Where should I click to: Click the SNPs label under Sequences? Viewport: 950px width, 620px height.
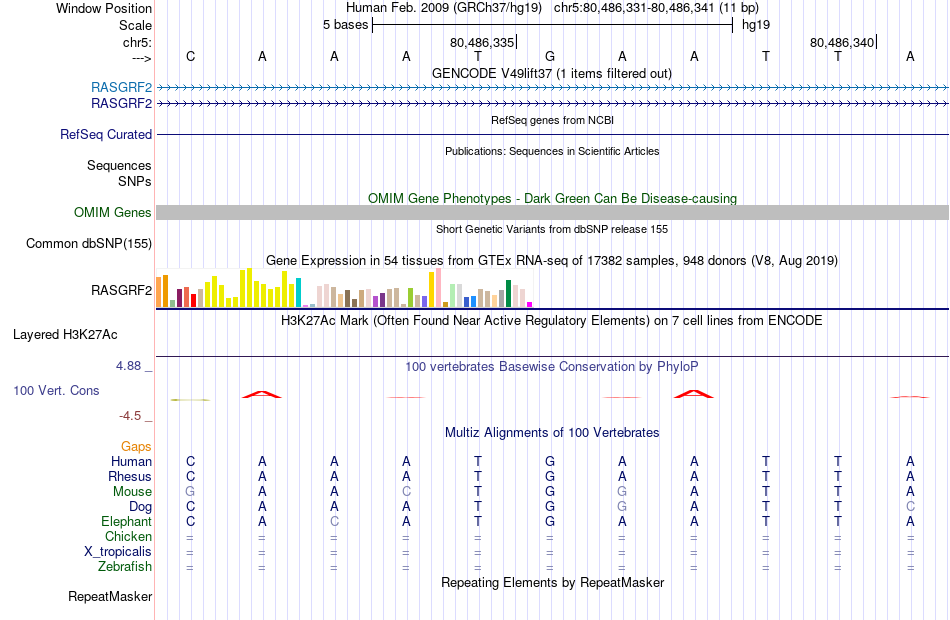click(x=135, y=182)
